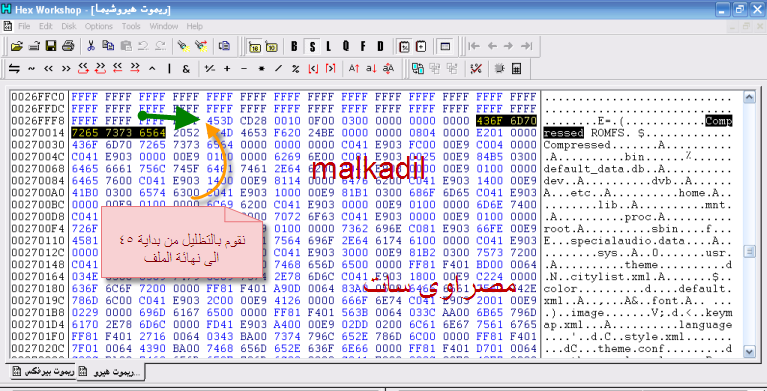Viewport: 767px width, 391px height.
Task: Click the Add (+) operation icon
Action: tap(227, 69)
